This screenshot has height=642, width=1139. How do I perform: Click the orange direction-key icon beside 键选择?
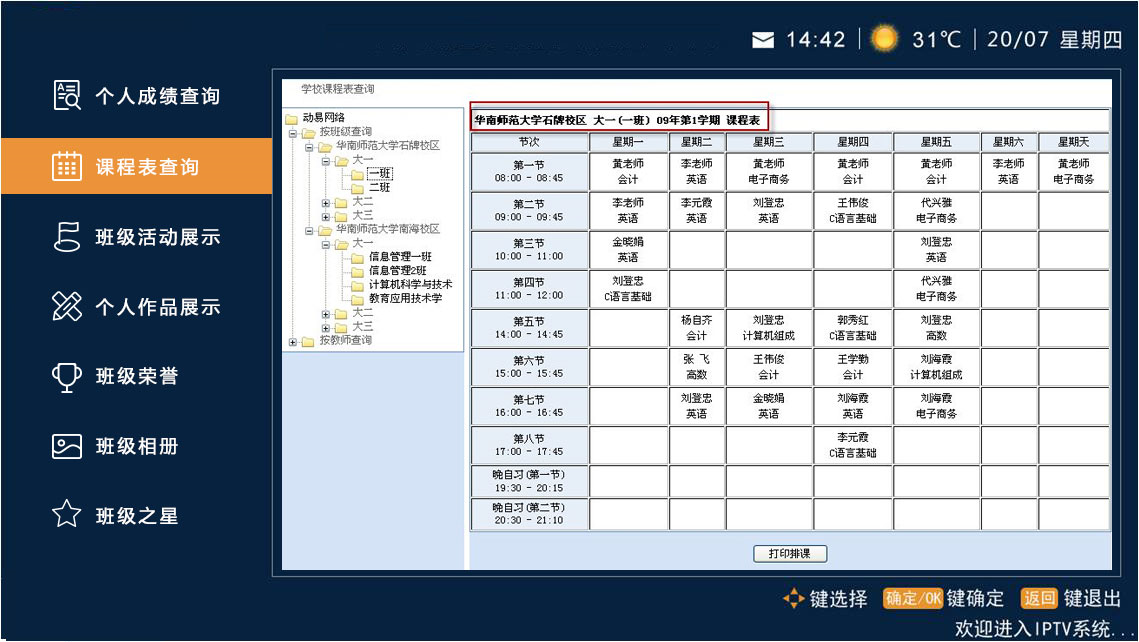(793, 599)
